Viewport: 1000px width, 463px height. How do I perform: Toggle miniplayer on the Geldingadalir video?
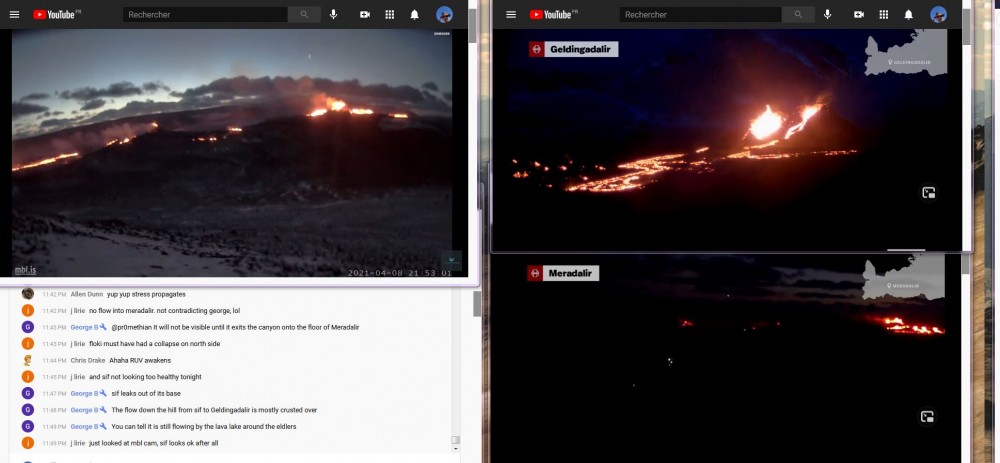pos(928,193)
